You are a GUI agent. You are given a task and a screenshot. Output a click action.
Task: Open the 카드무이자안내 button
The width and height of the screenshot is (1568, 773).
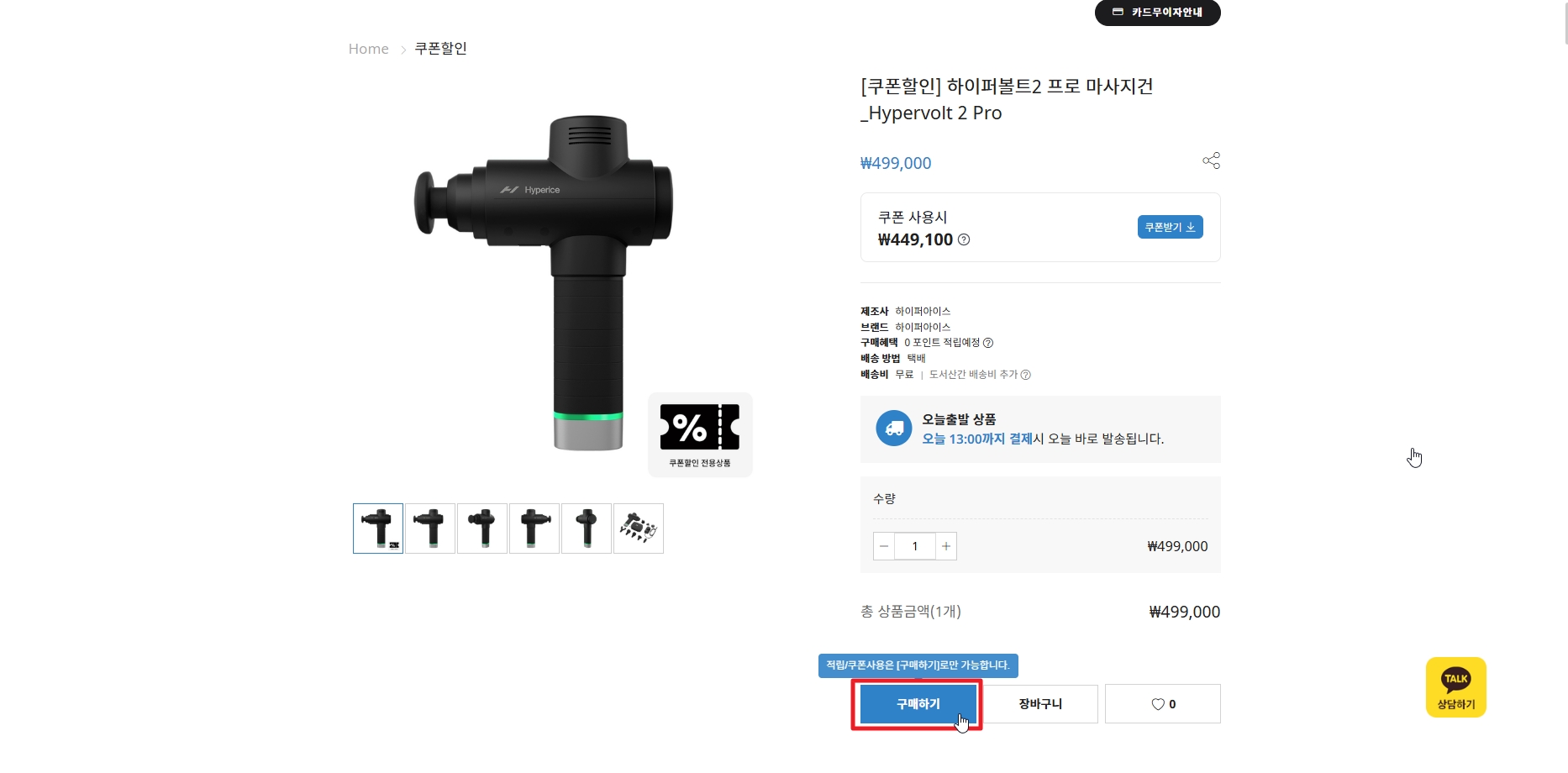[x=1157, y=12]
